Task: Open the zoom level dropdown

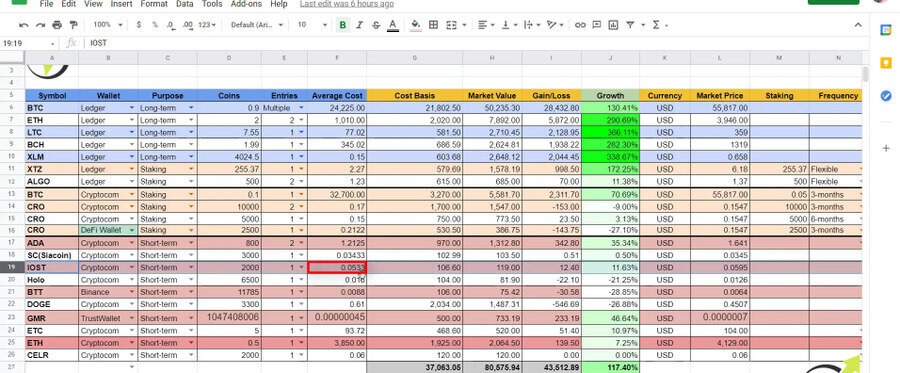Action: click(108, 25)
